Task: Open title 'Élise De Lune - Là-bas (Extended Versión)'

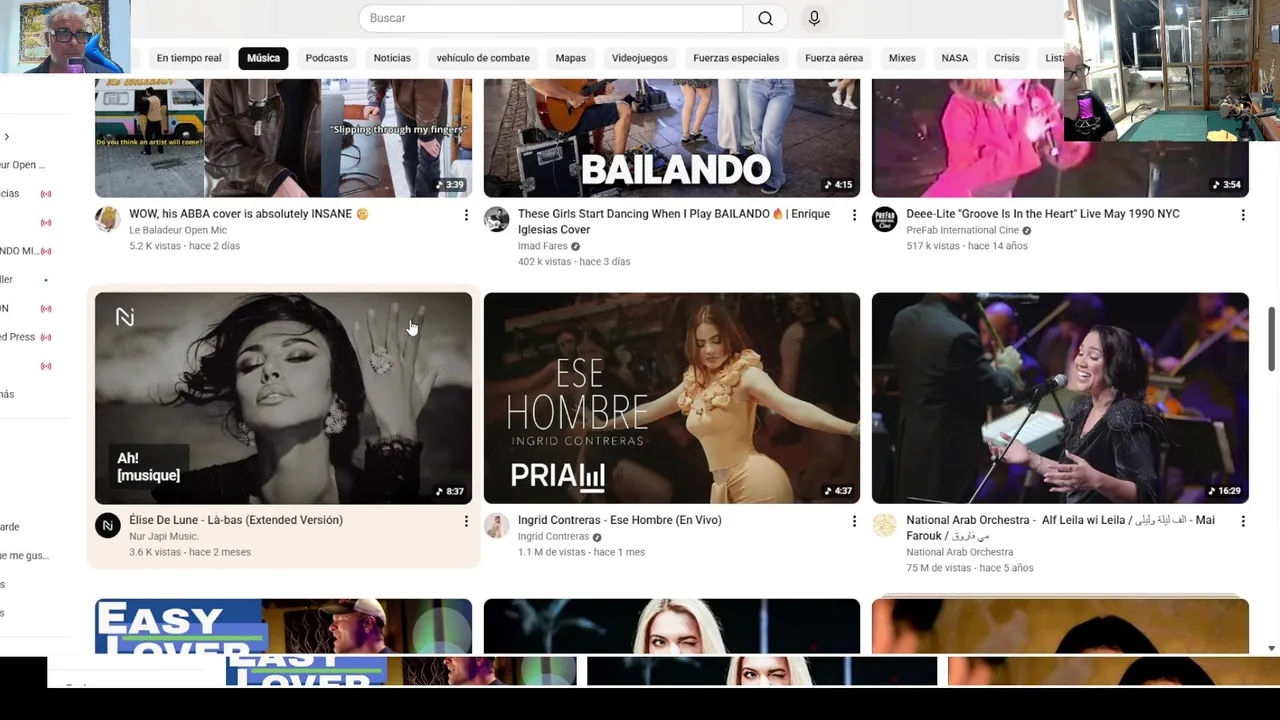Action: (x=236, y=520)
